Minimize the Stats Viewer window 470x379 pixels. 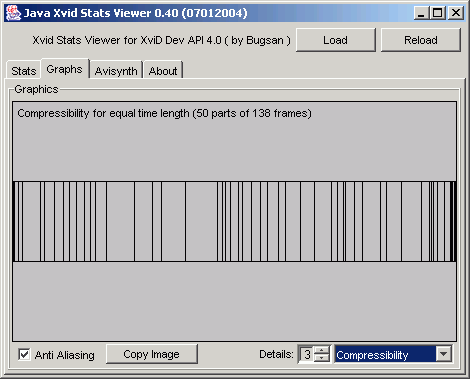click(421, 13)
